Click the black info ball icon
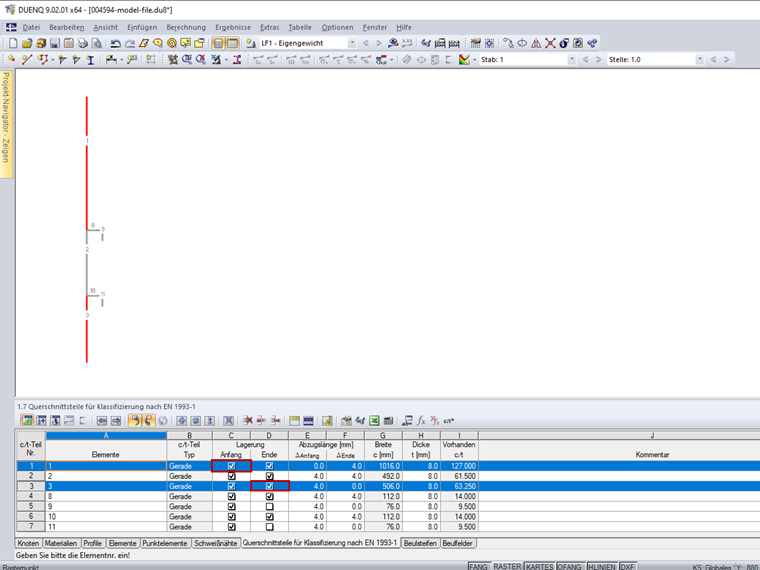760x570 pixels. [564, 43]
